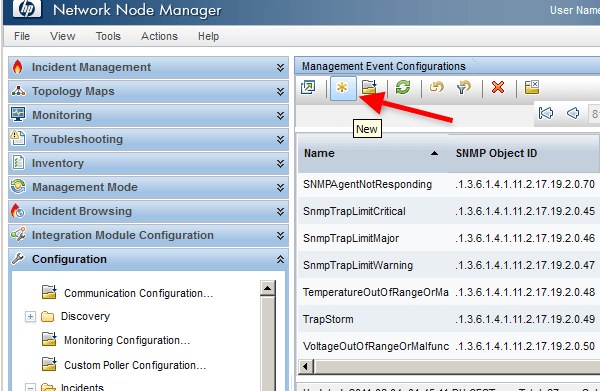Expand the Inventory workspace

[x=280, y=164]
